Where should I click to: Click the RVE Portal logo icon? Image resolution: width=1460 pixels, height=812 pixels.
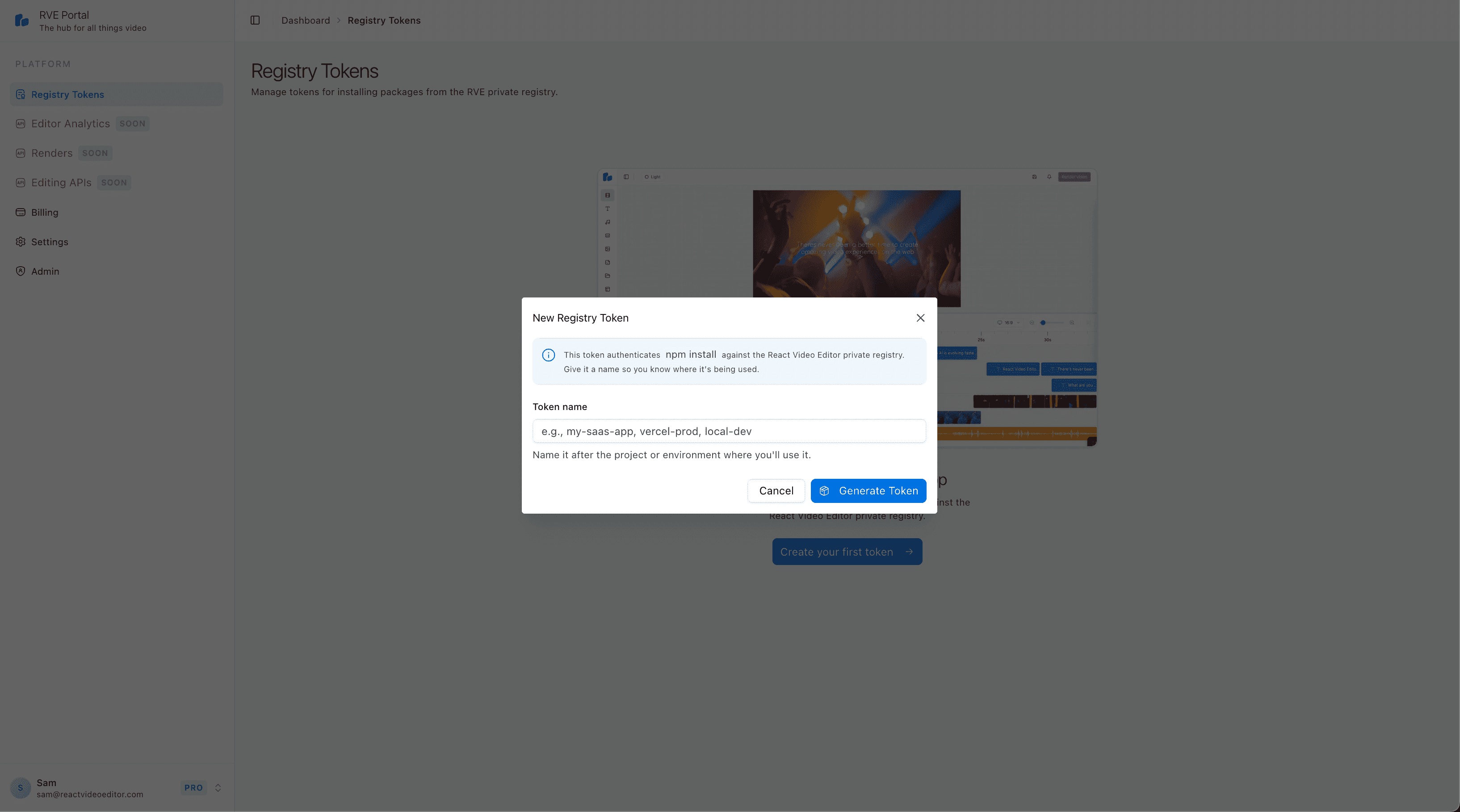click(21, 20)
